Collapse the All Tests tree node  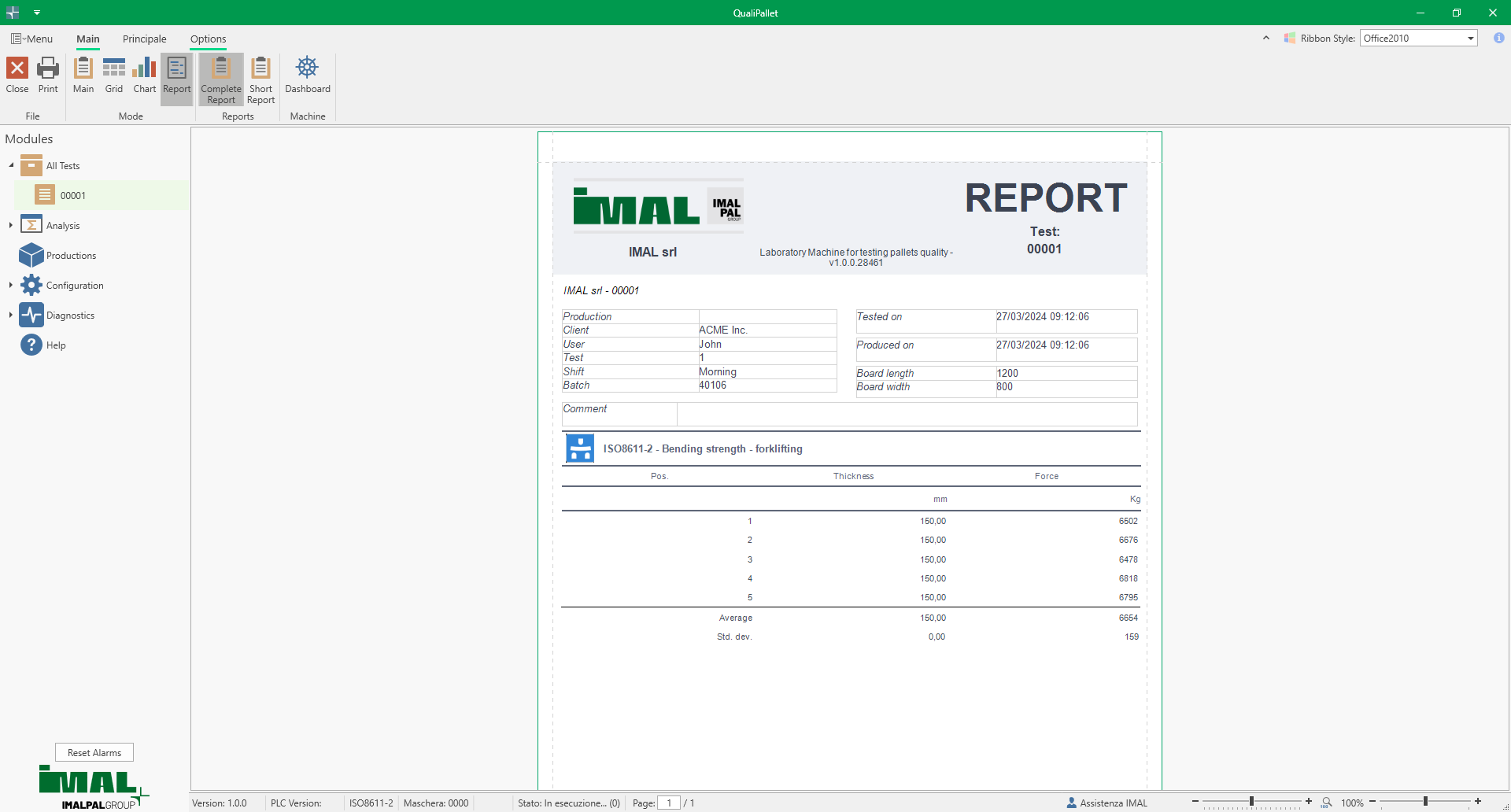click(11, 165)
